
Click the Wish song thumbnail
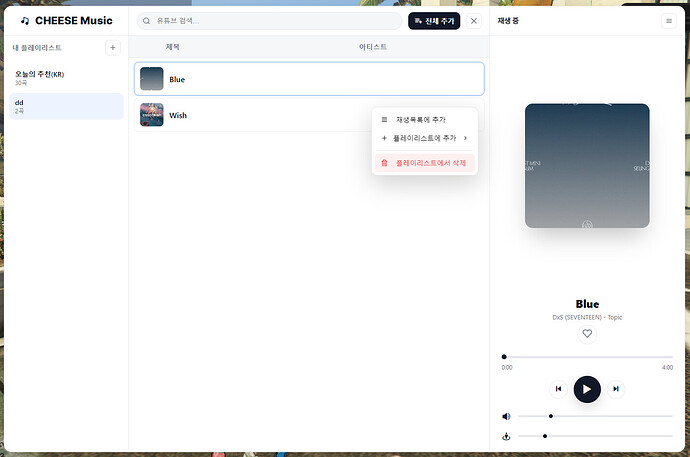click(151, 115)
